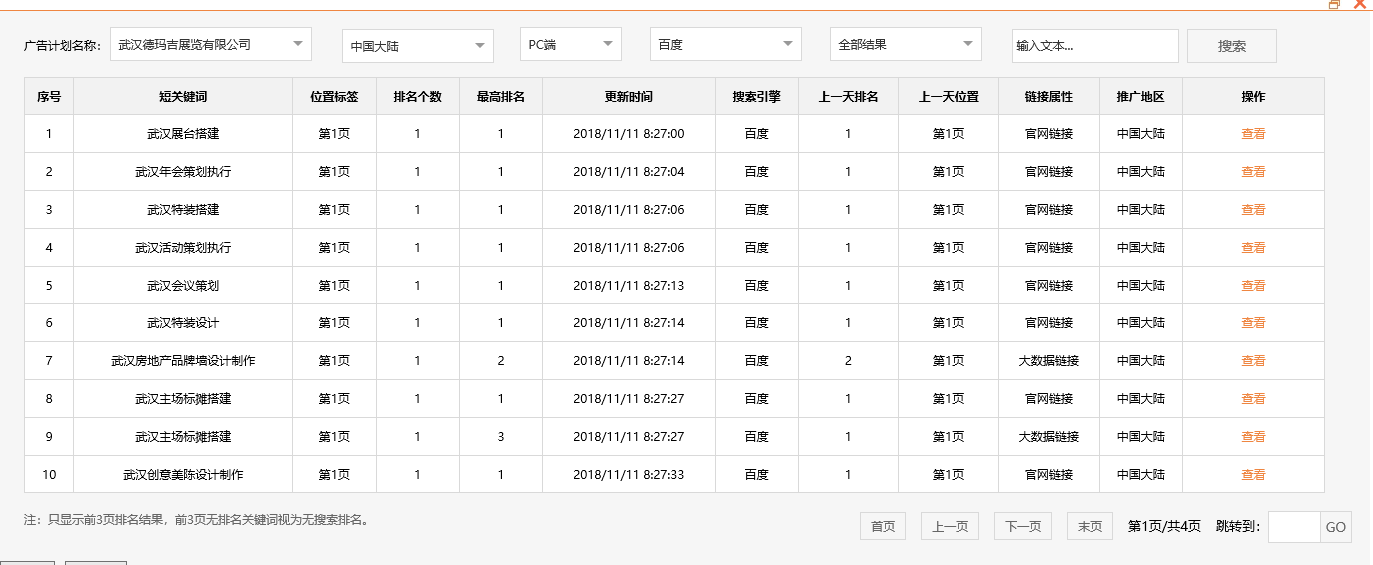Select keyword 武汉会议策划
1373x565 pixels.
pos(183,286)
